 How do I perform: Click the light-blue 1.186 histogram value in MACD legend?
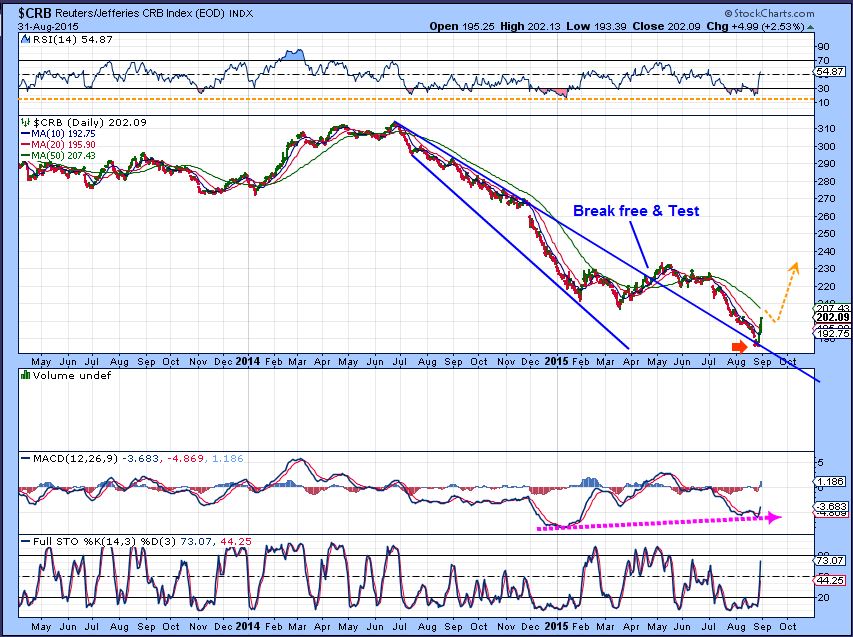[x=227, y=459]
